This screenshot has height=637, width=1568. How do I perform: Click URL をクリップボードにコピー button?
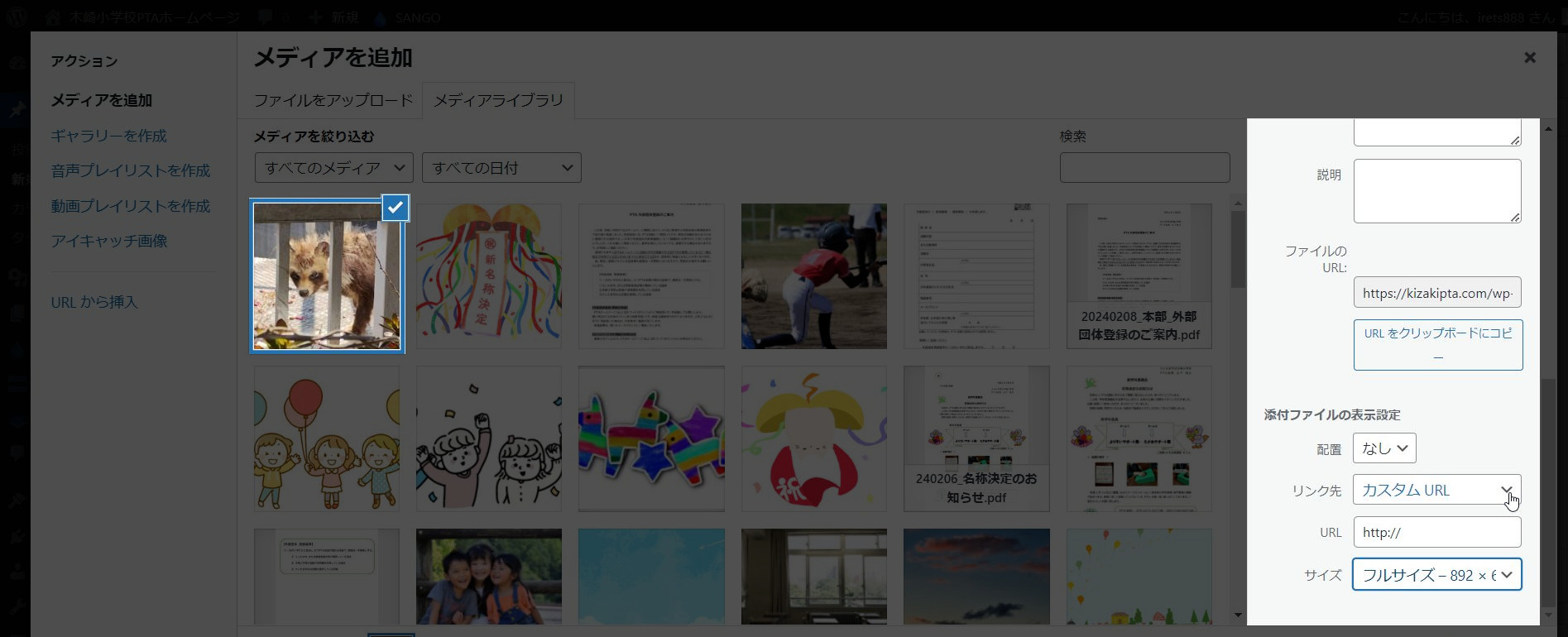pyautogui.click(x=1437, y=344)
